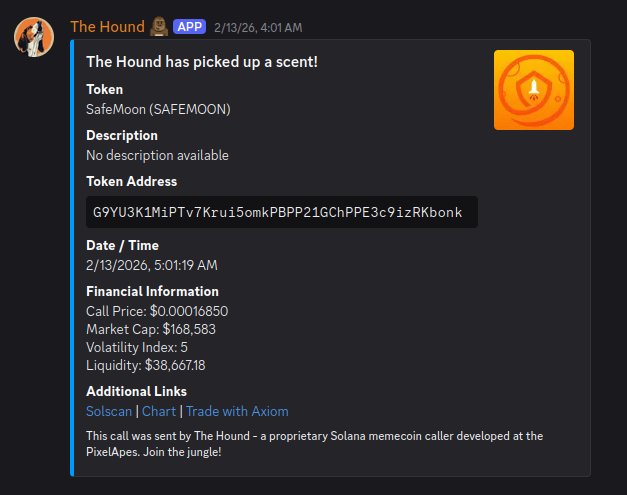Click the SafeMoon (SAFEMOON) token name
Viewport: 627px width, 495px height.
pos(151,109)
